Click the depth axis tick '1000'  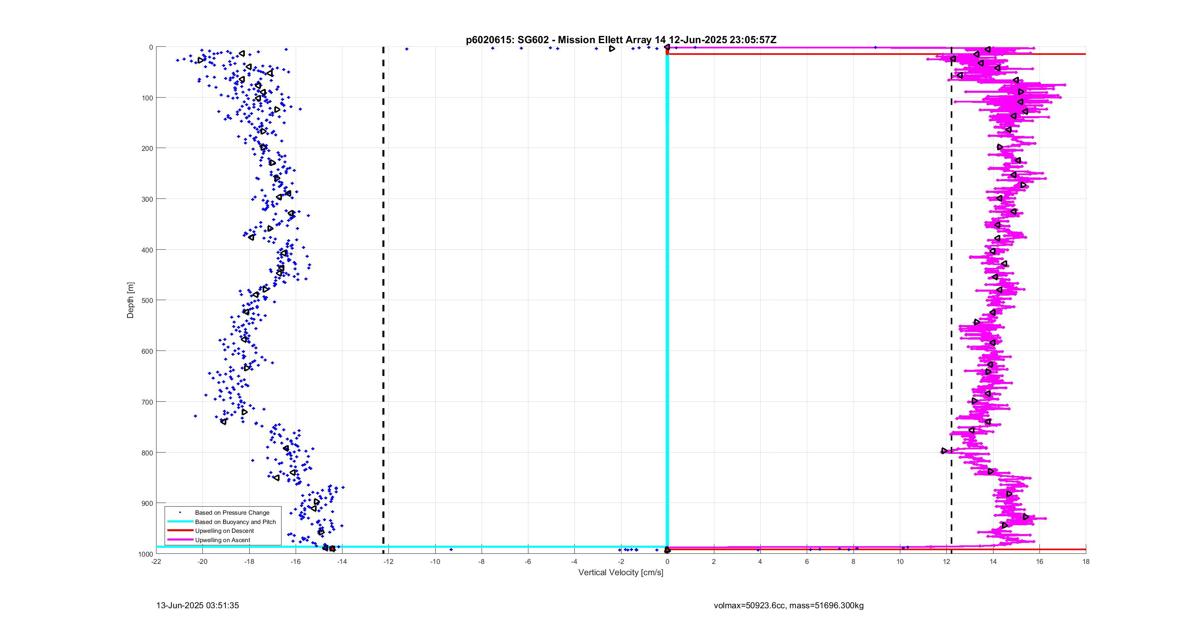point(144,554)
